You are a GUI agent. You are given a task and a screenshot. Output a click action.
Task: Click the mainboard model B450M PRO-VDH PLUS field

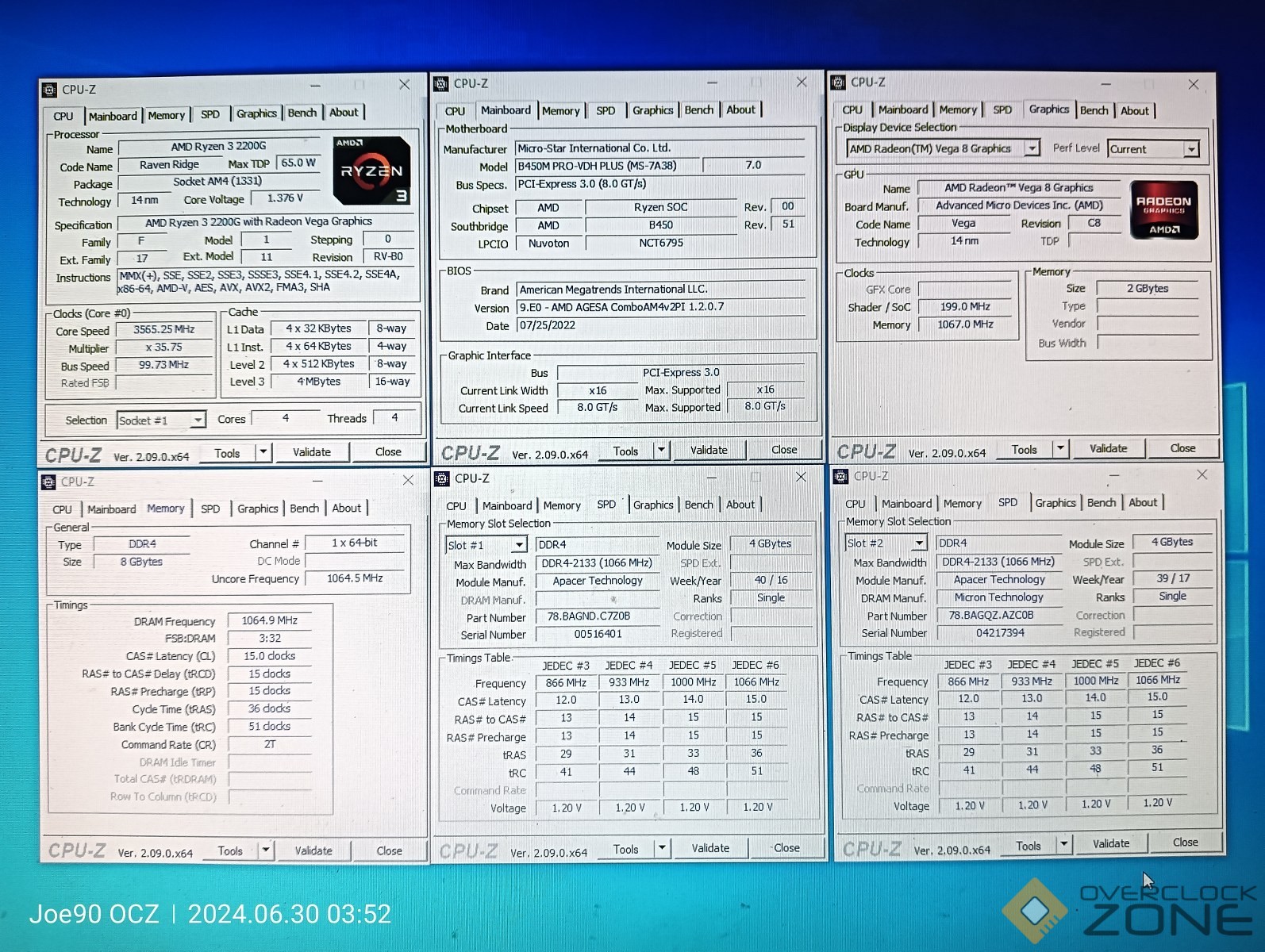(608, 166)
